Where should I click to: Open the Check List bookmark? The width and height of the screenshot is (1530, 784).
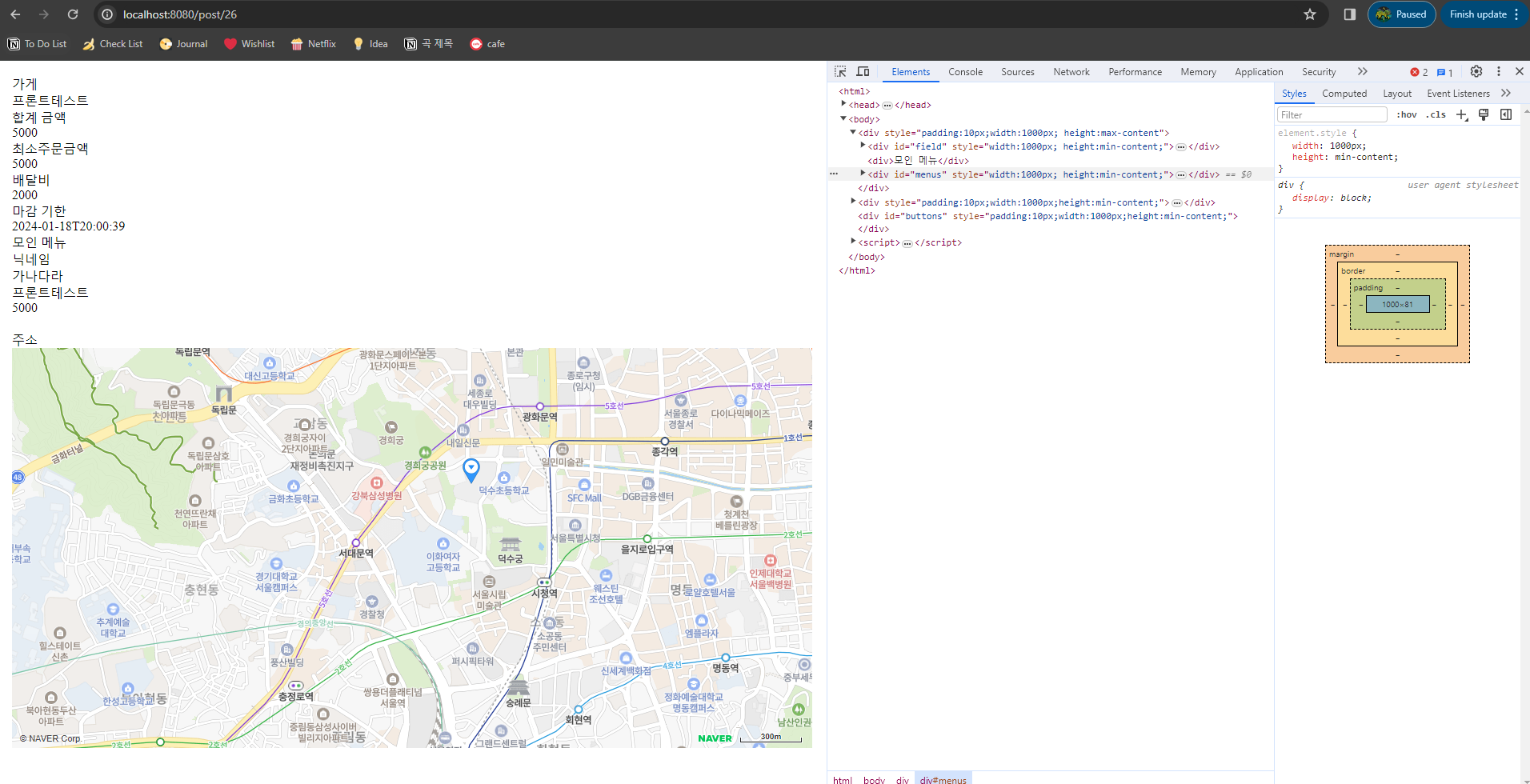[x=113, y=44]
